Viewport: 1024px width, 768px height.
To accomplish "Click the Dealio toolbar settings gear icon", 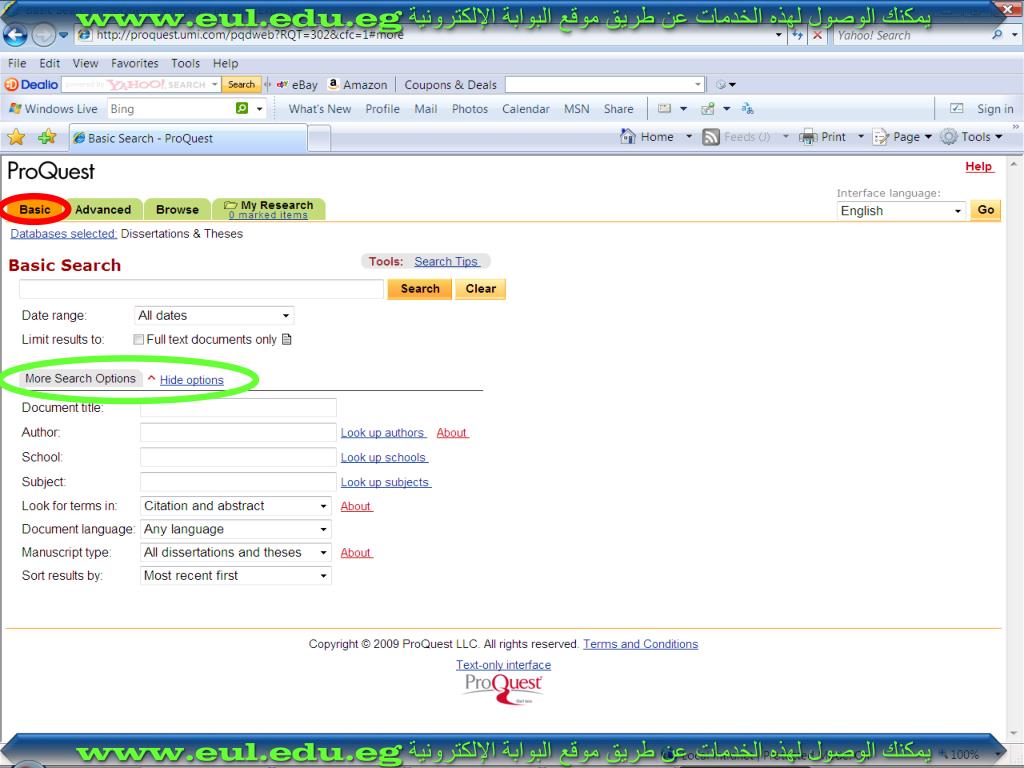I will tap(721, 84).
